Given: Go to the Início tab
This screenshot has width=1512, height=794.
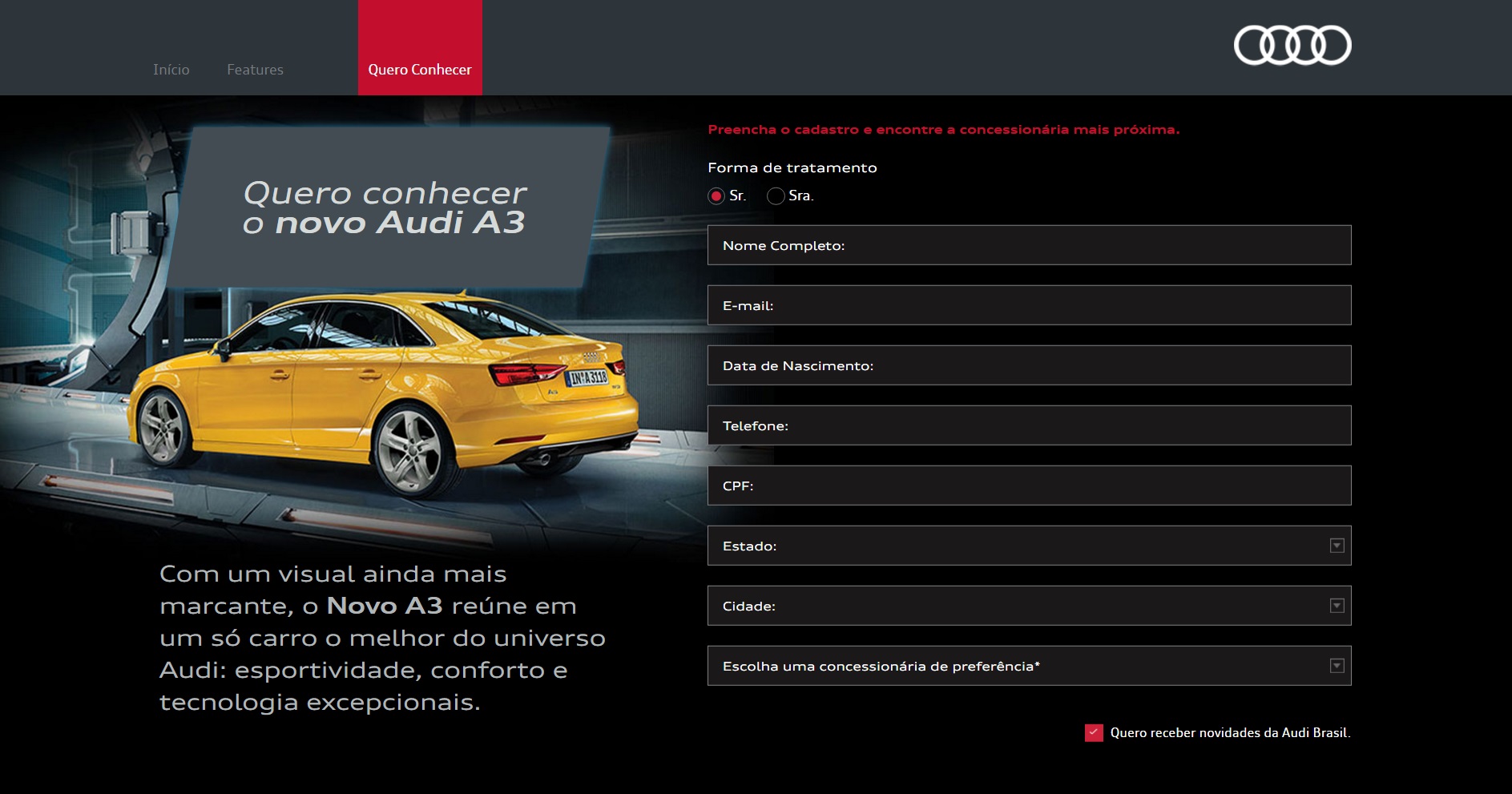Looking at the screenshot, I should (171, 70).
